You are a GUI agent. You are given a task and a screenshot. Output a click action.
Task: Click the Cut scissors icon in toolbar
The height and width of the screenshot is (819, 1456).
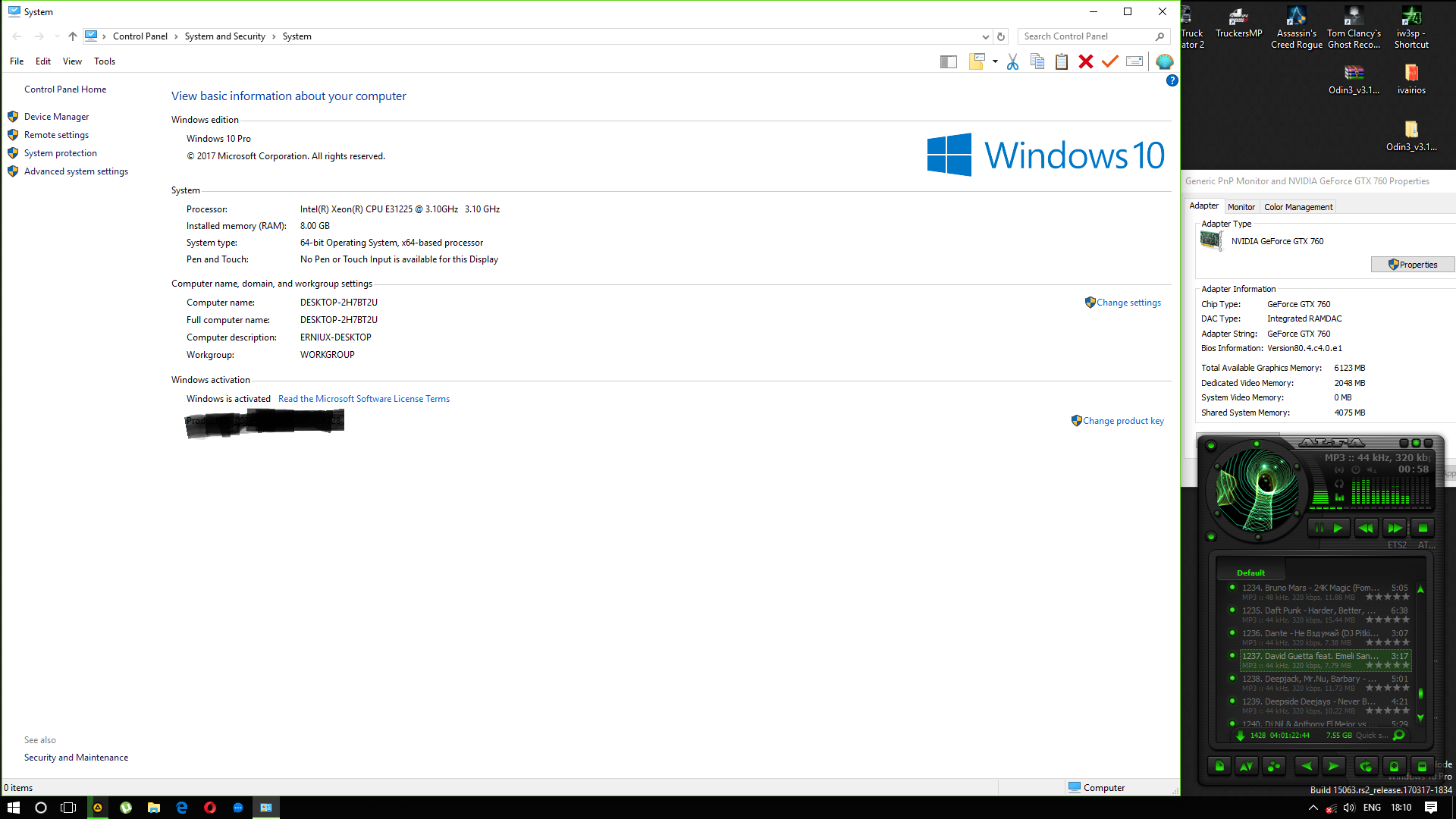(x=1012, y=62)
